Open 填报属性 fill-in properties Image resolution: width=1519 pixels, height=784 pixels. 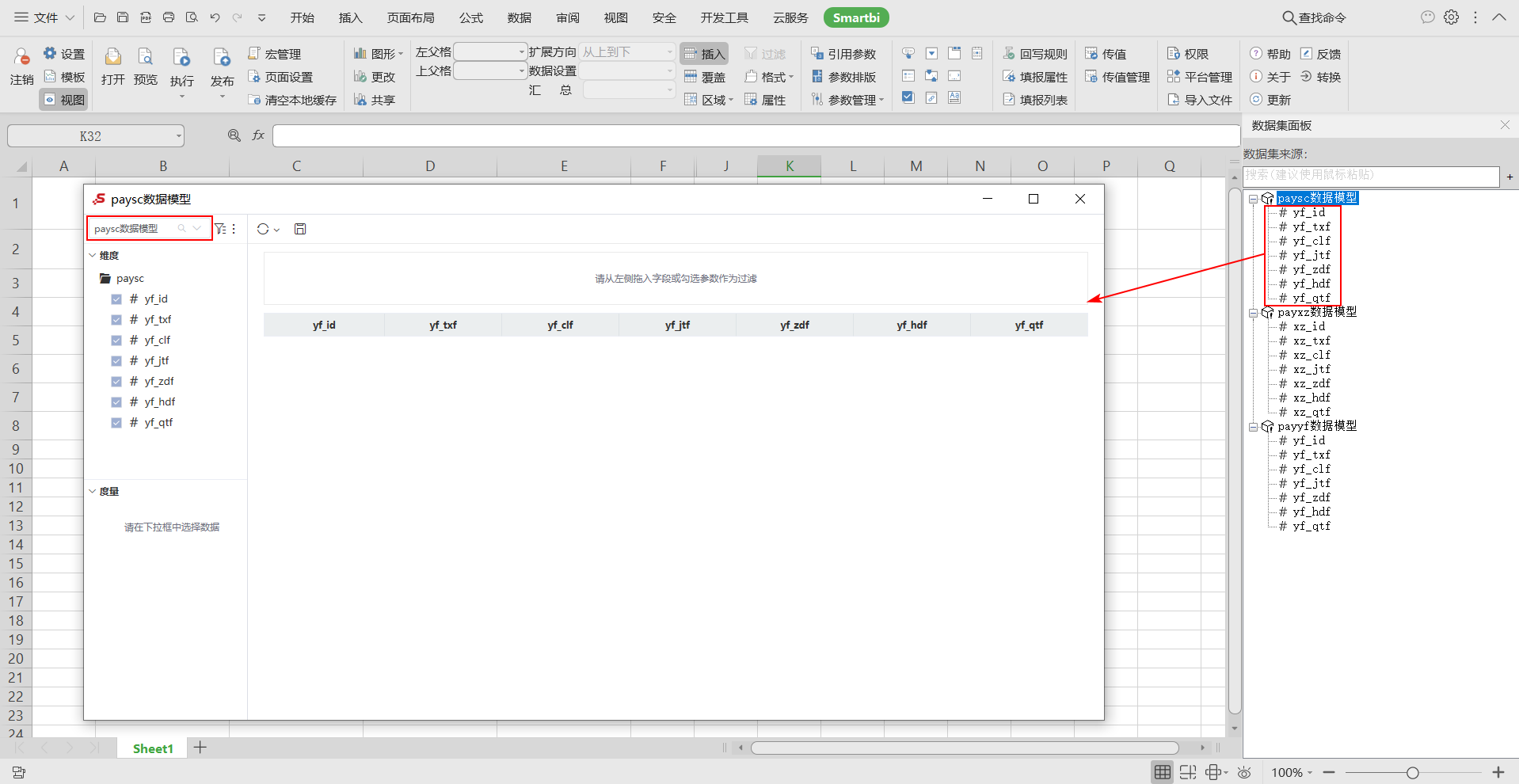coord(1035,77)
